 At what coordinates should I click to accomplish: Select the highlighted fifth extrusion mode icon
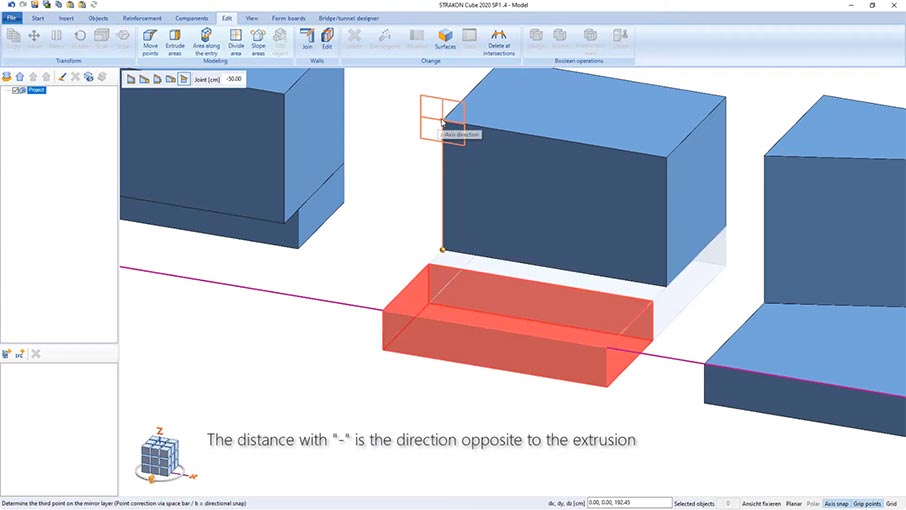pyautogui.click(x=184, y=79)
